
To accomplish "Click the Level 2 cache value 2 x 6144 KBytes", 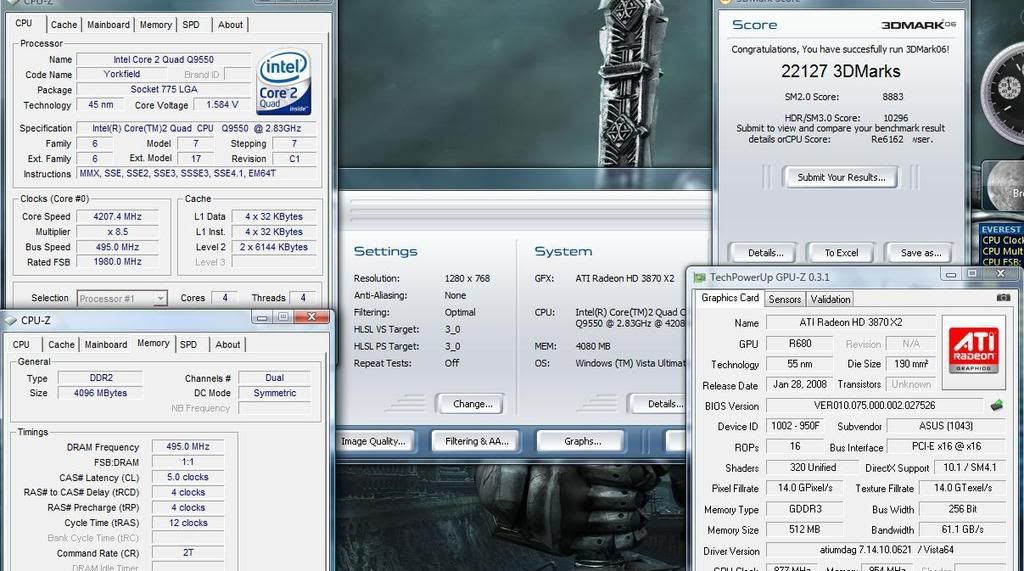I will [x=274, y=247].
